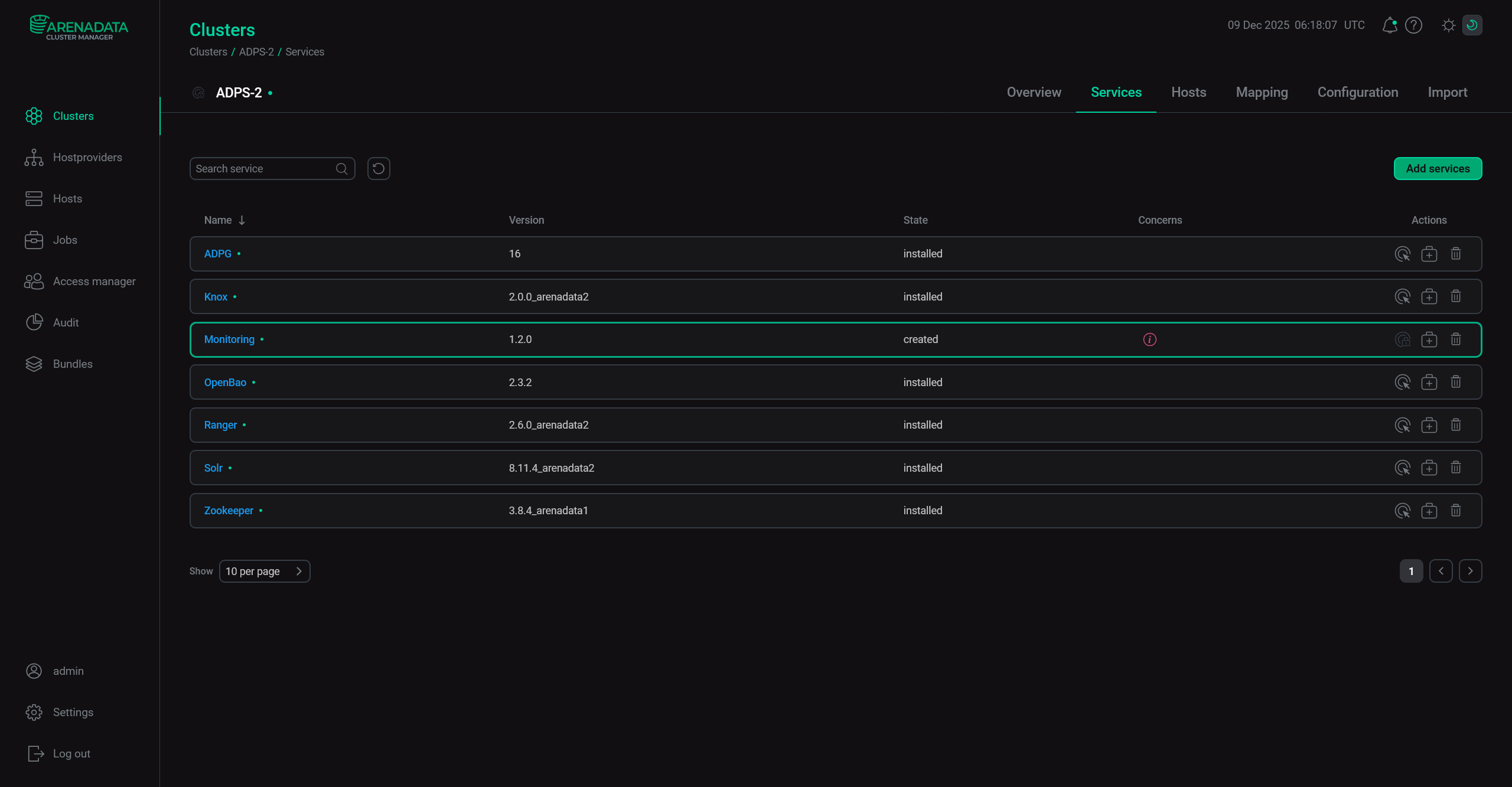The image size is (1512, 787).
Task: Select page 1 in the paginator
Action: pos(1411,571)
